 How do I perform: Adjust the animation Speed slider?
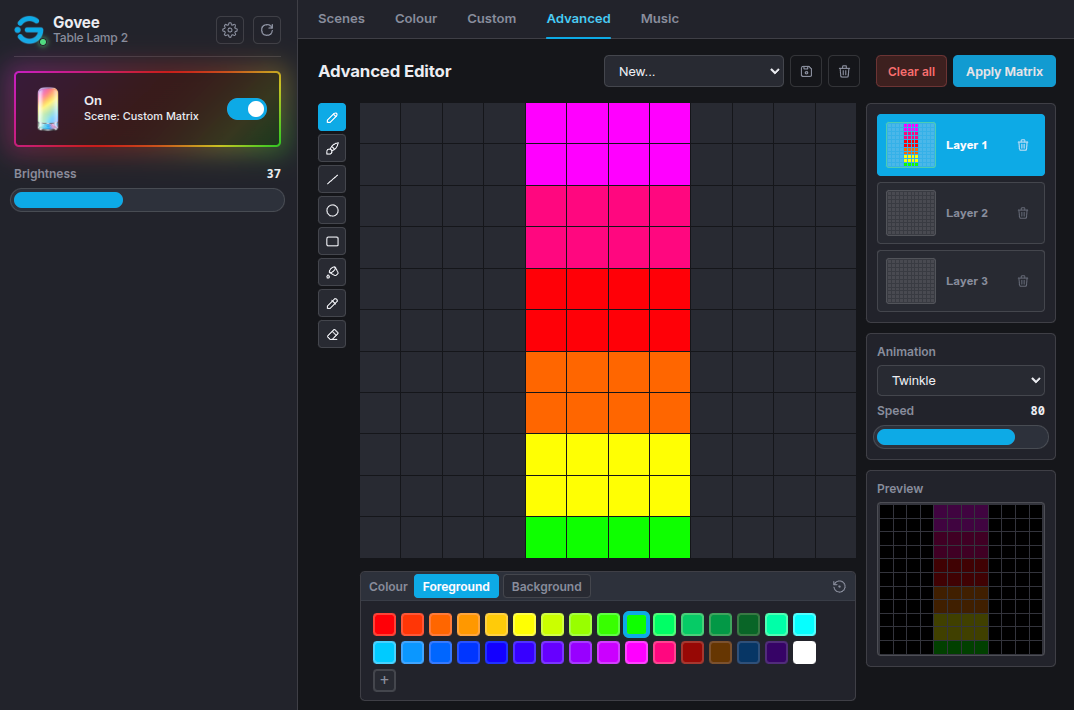point(960,438)
